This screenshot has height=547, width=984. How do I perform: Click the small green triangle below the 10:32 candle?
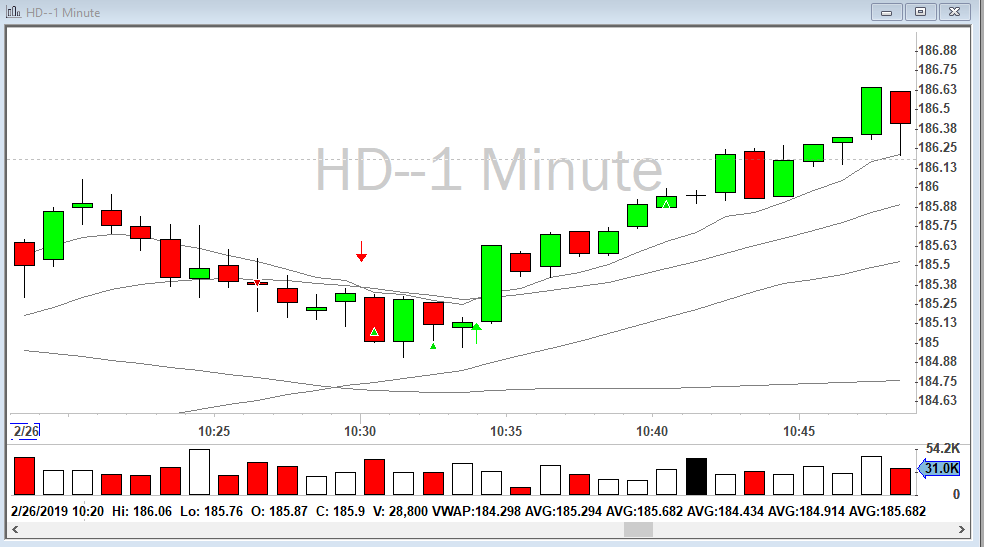pyautogui.click(x=433, y=347)
